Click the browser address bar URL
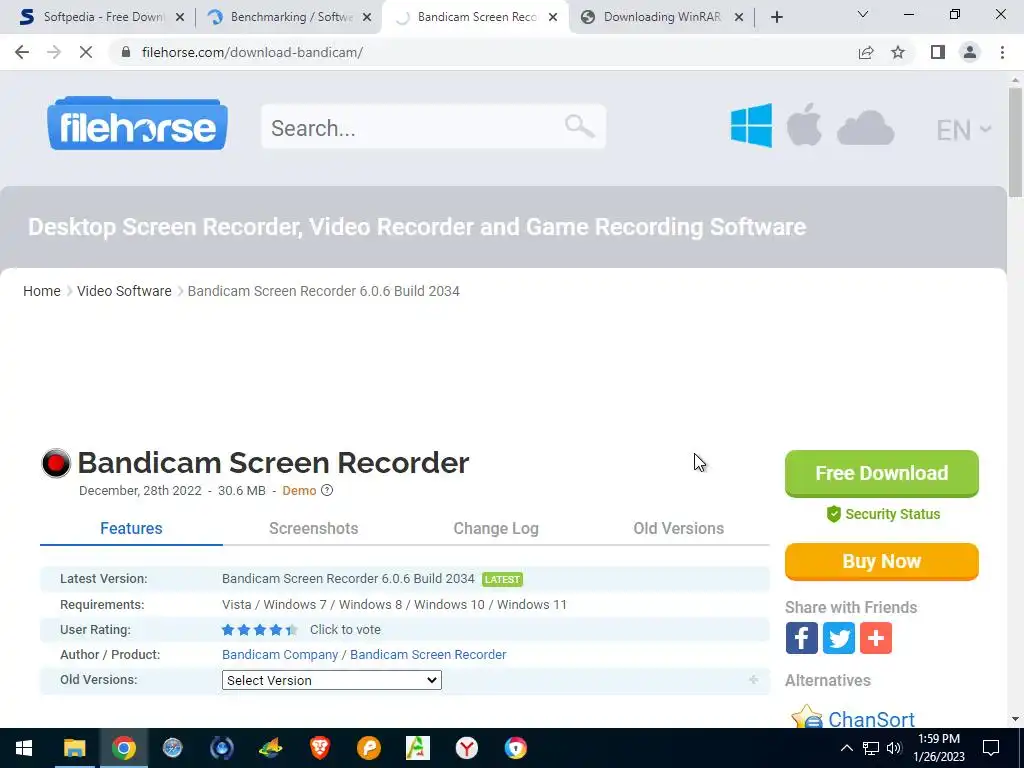Screen dimensions: 1024x768 click(252, 52)
